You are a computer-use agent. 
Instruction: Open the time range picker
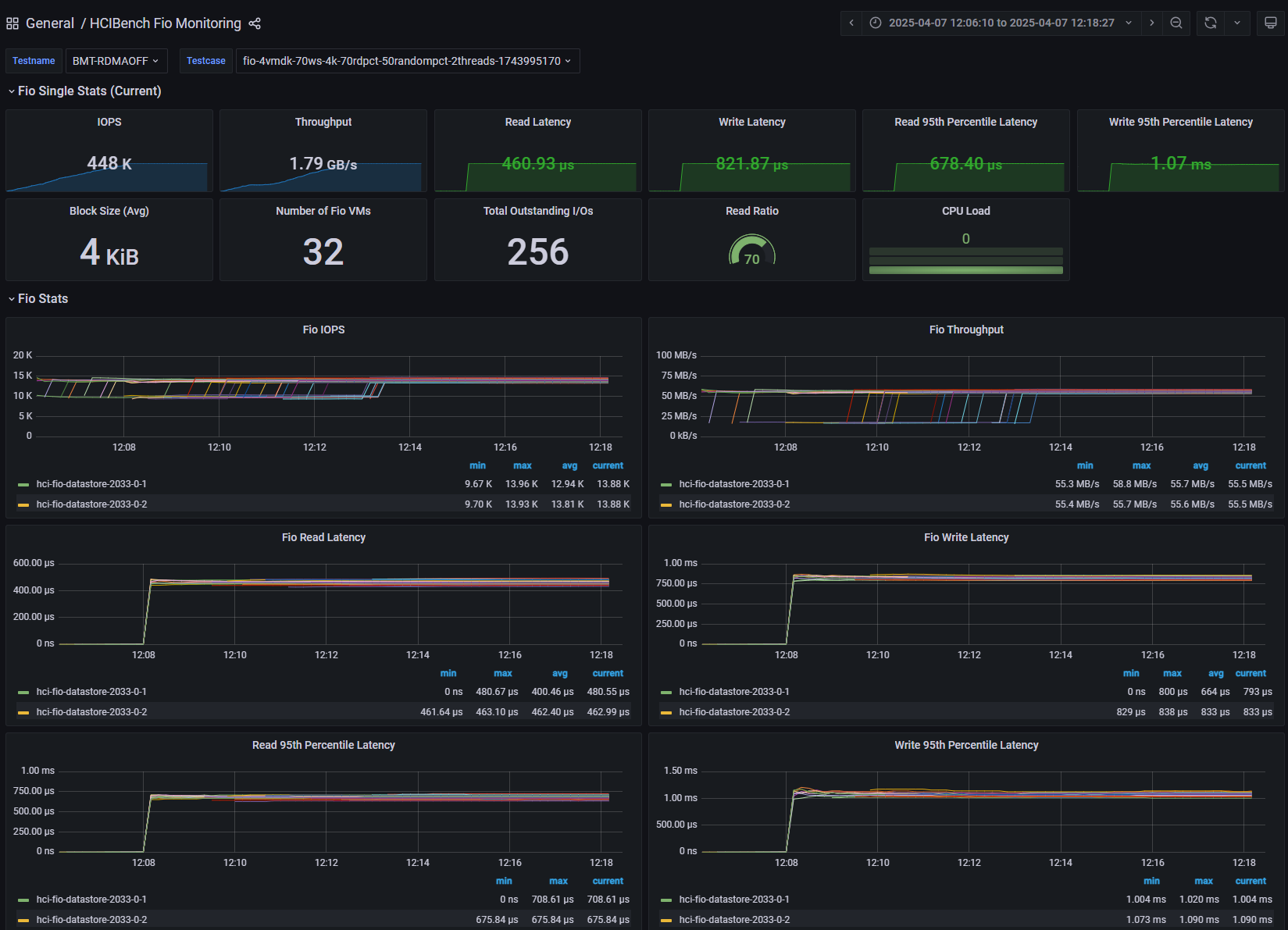pyautogui.click(x=1001, y=23)
